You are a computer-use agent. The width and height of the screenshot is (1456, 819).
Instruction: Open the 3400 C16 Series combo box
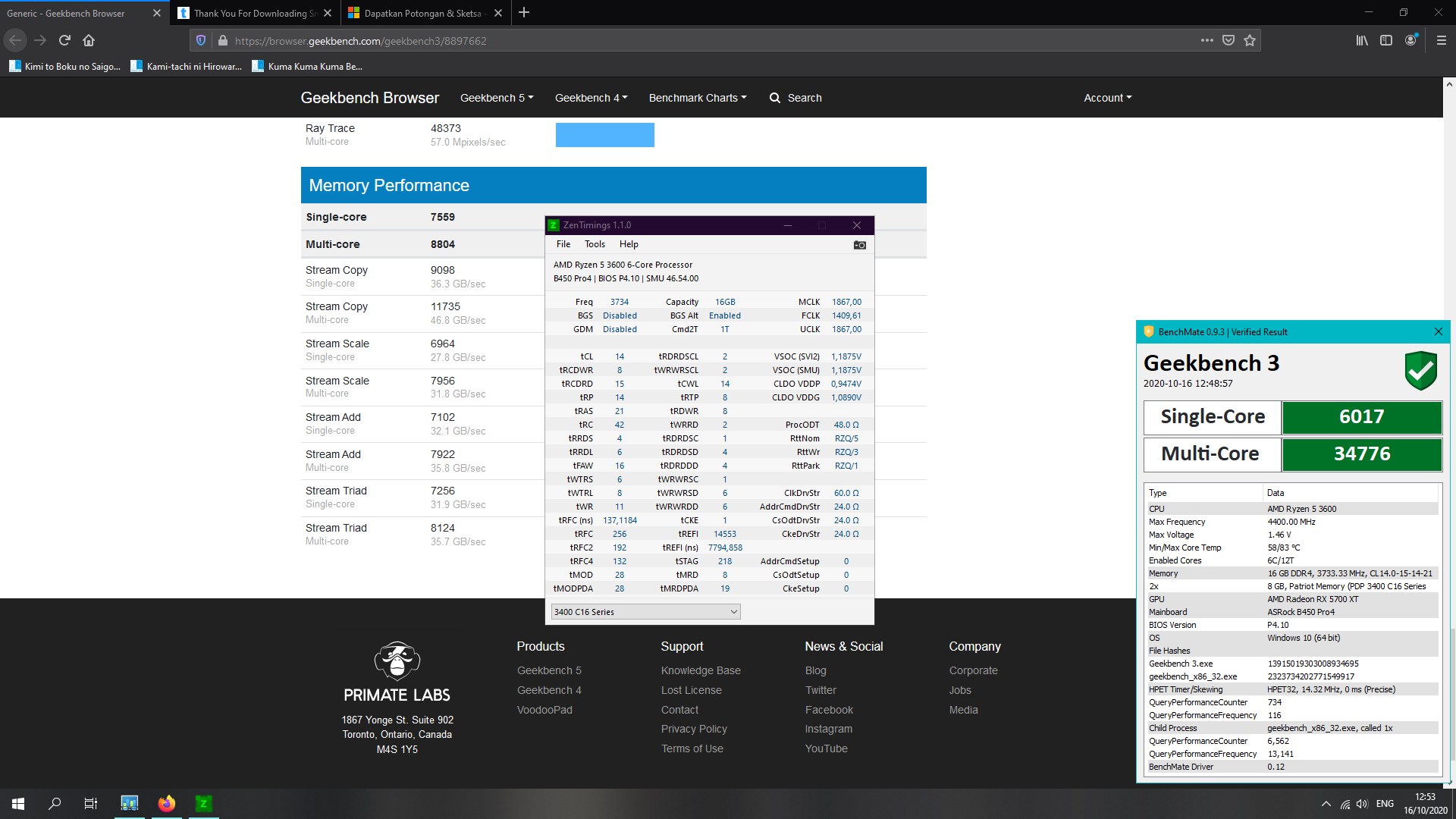645,612
